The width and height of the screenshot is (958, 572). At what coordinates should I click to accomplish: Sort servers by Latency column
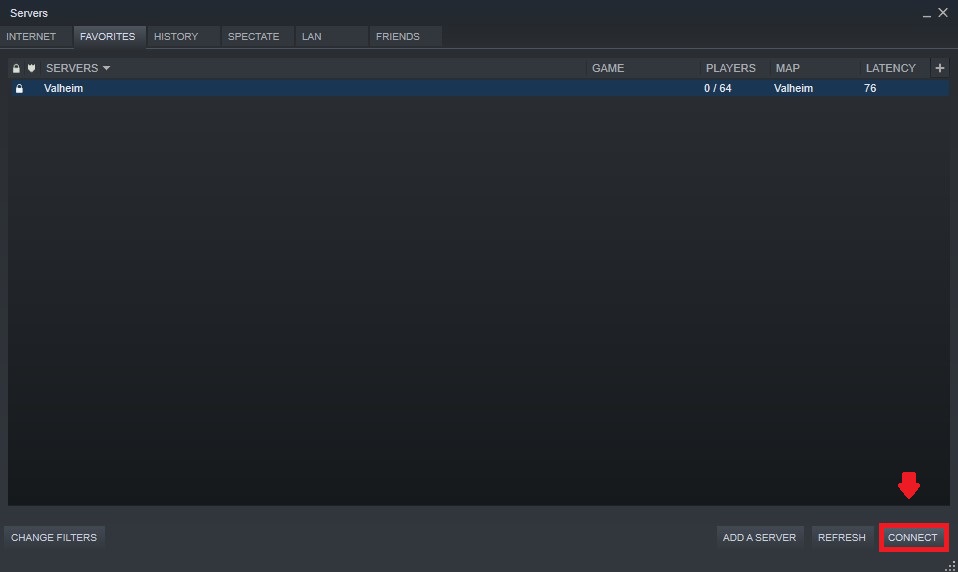[894, 68]
